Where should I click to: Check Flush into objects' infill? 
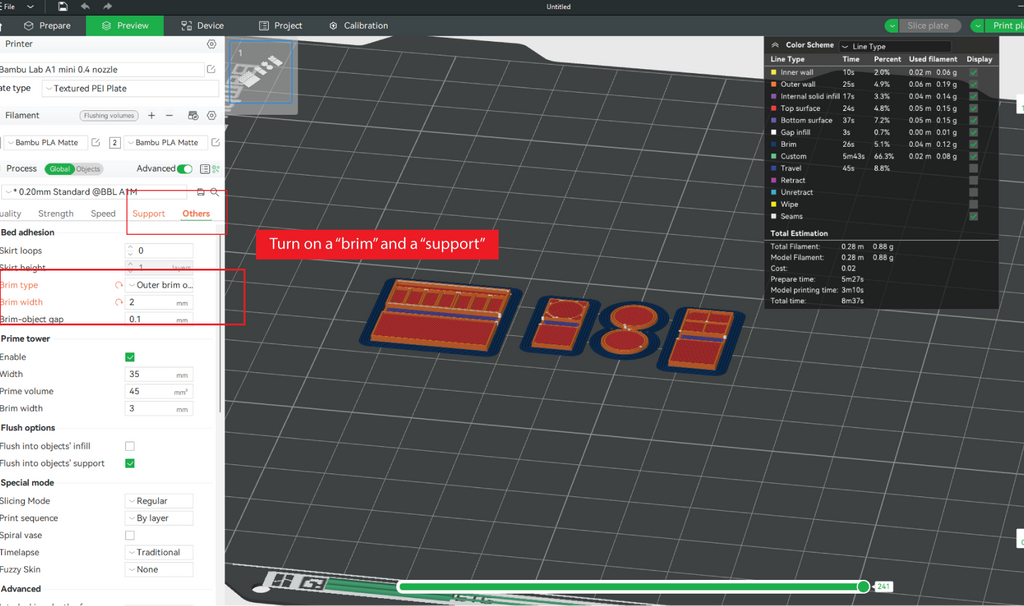pos(130,447)
